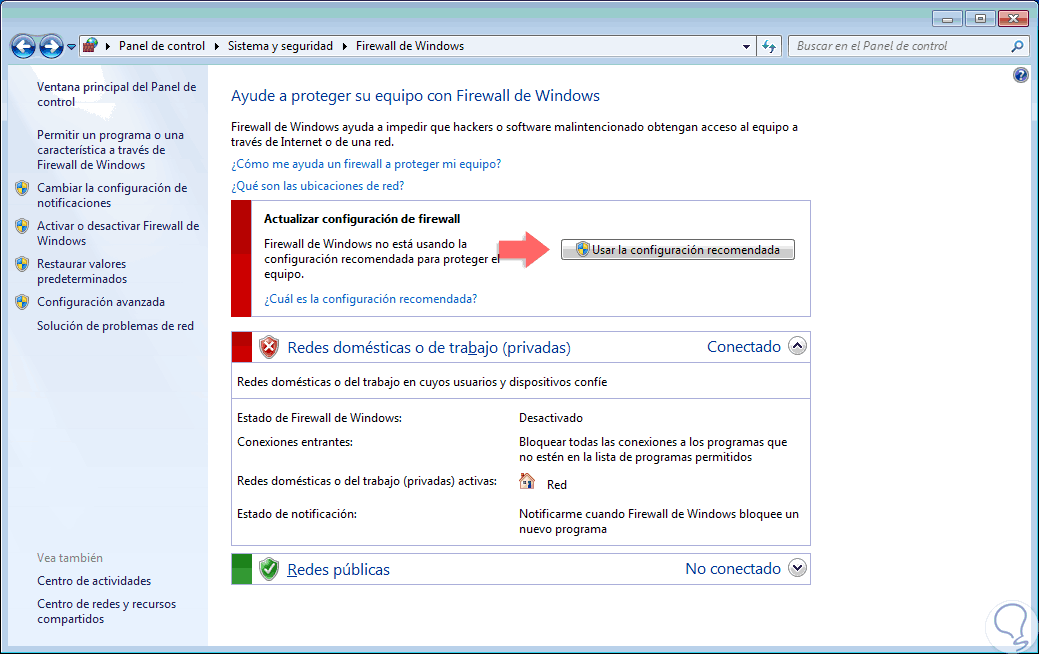
Task: Click Ayude a proteger su equipo title
Action: 415,95
